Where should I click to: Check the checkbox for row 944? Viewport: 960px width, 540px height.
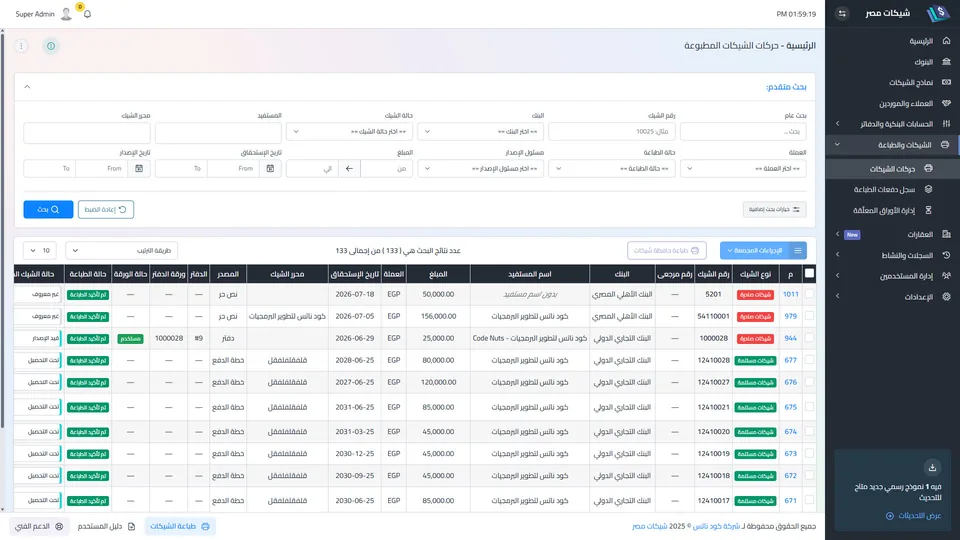click(x=809, y=338)
